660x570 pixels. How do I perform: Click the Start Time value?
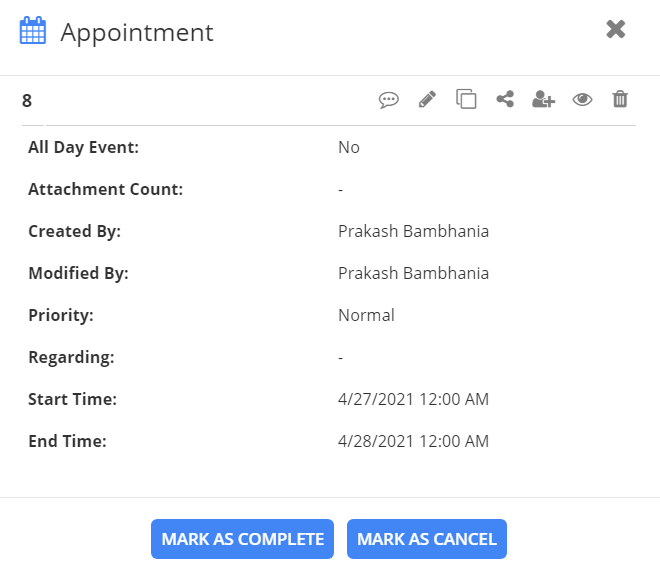tap(413, 399)
